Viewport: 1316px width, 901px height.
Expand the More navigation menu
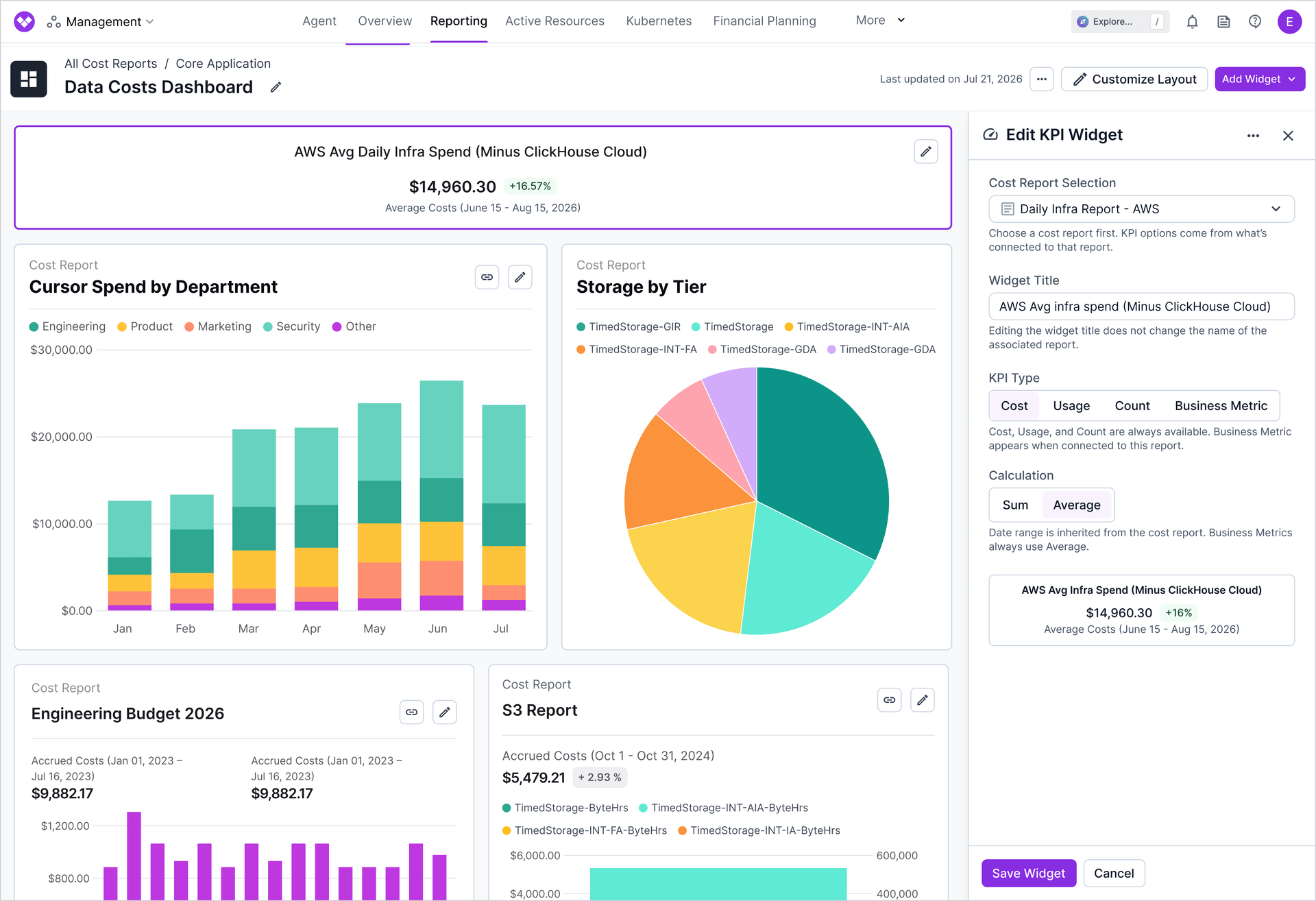tap(880, 21)
